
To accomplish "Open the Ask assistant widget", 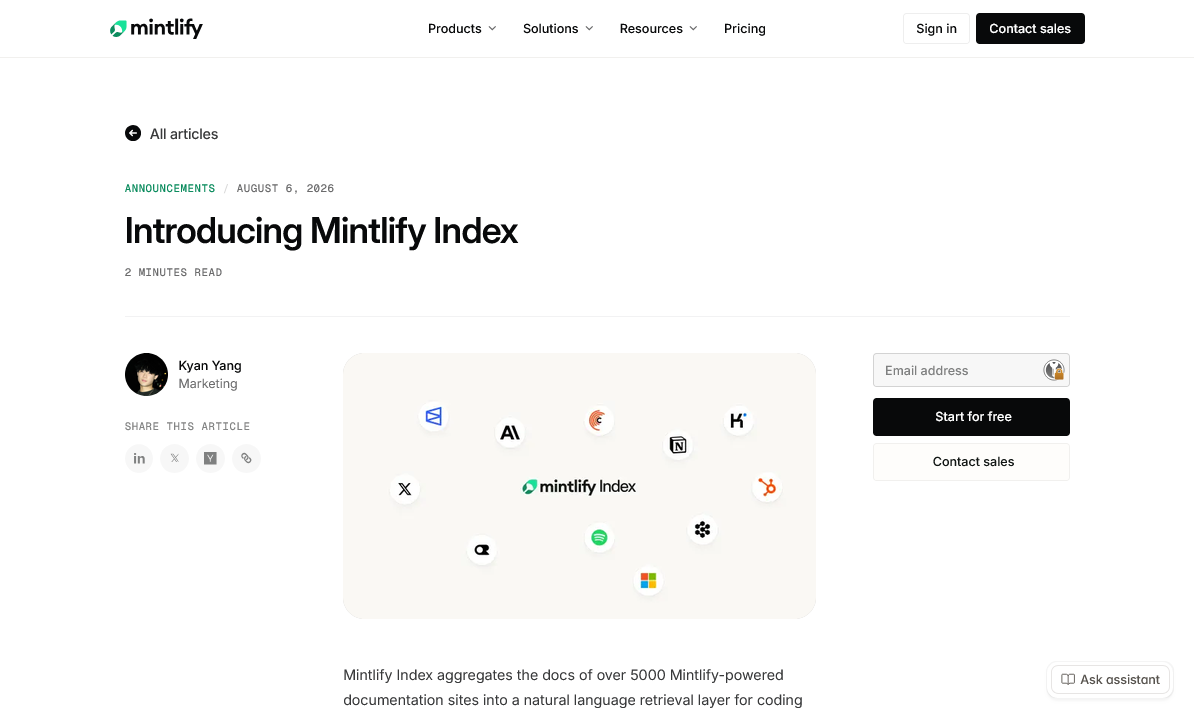I will [x=1110, y=679].
